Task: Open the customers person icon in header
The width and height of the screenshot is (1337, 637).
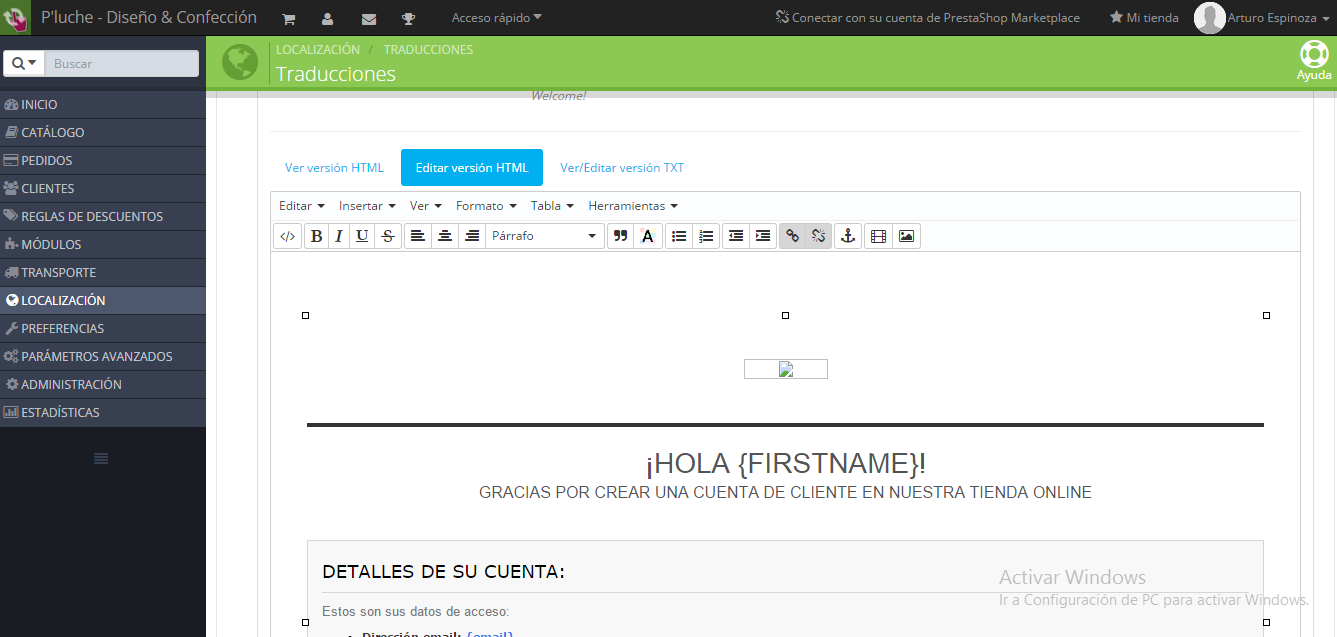Action: pos(328,18)
